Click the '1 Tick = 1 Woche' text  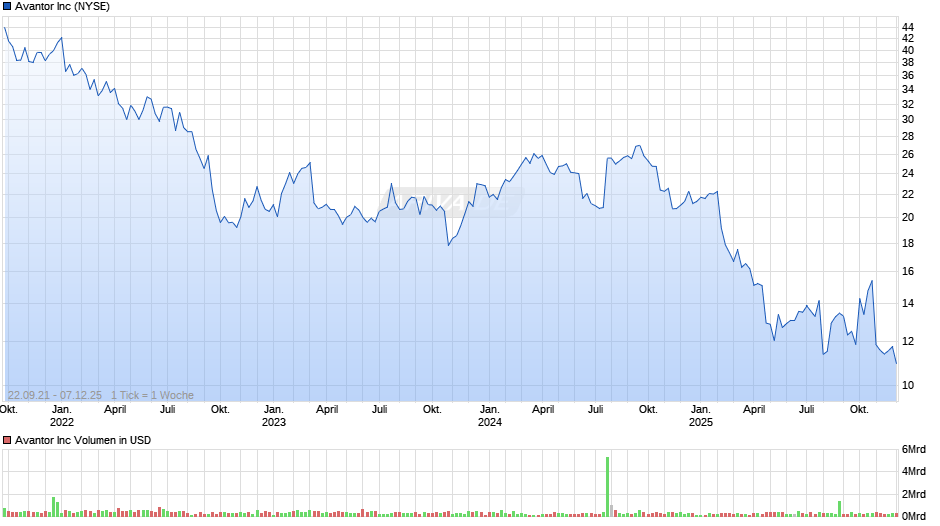tap(152, 395)
